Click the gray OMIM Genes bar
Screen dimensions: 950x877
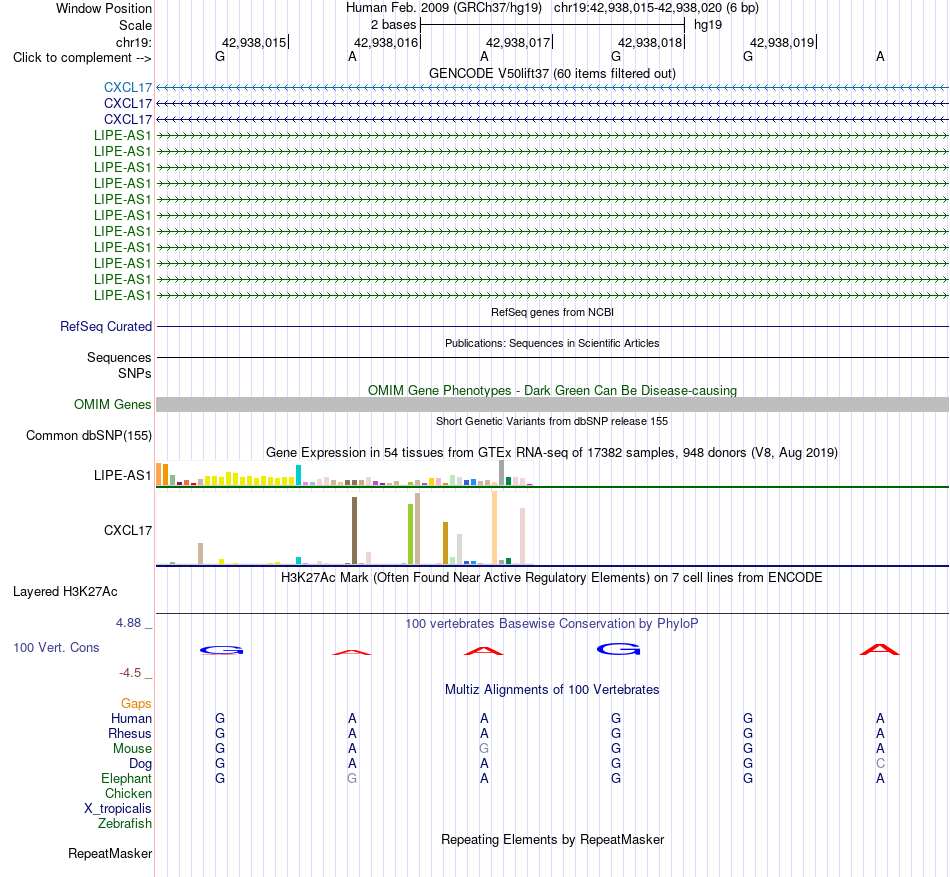point(552,405)
